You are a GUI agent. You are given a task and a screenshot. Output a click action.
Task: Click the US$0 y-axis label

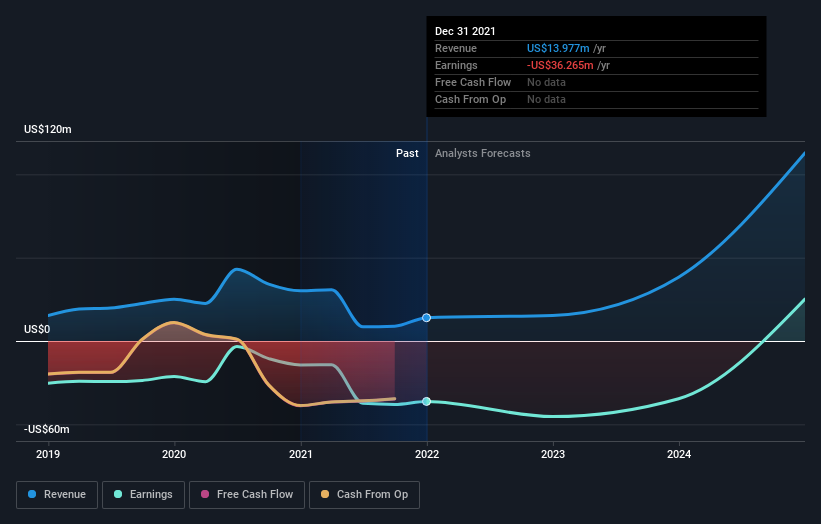[37, 329]
